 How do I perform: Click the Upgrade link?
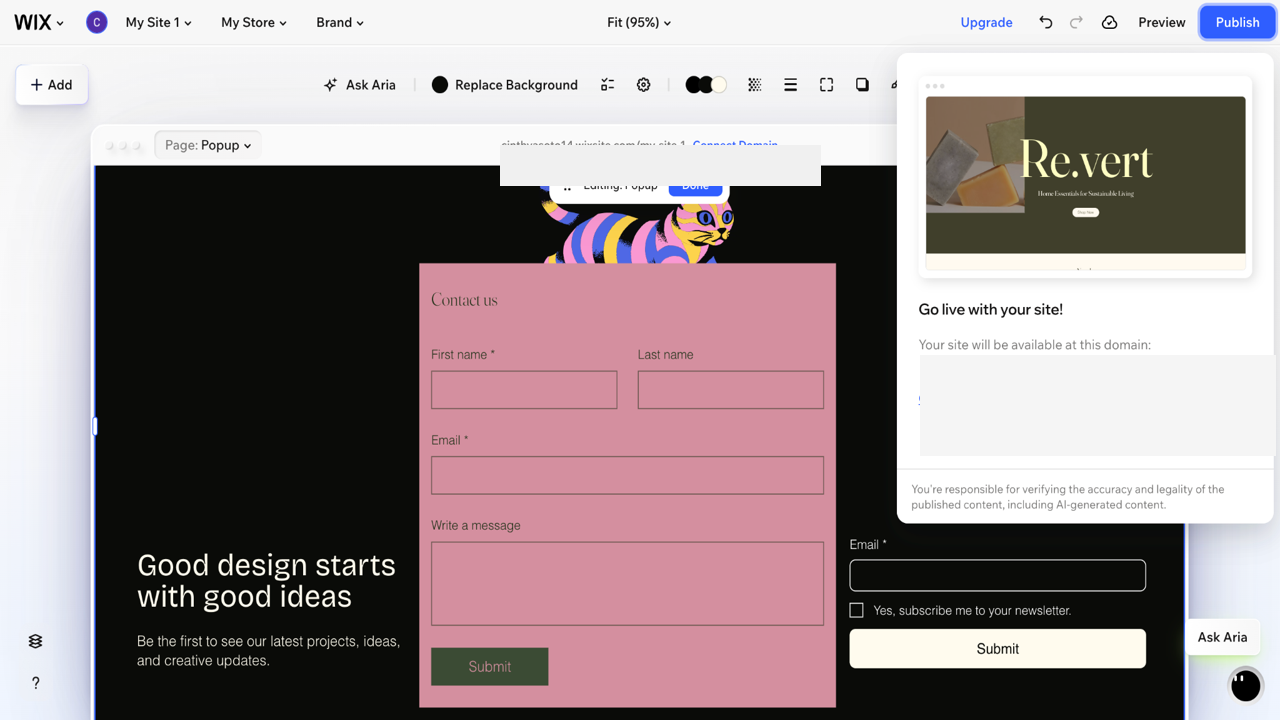986,22
